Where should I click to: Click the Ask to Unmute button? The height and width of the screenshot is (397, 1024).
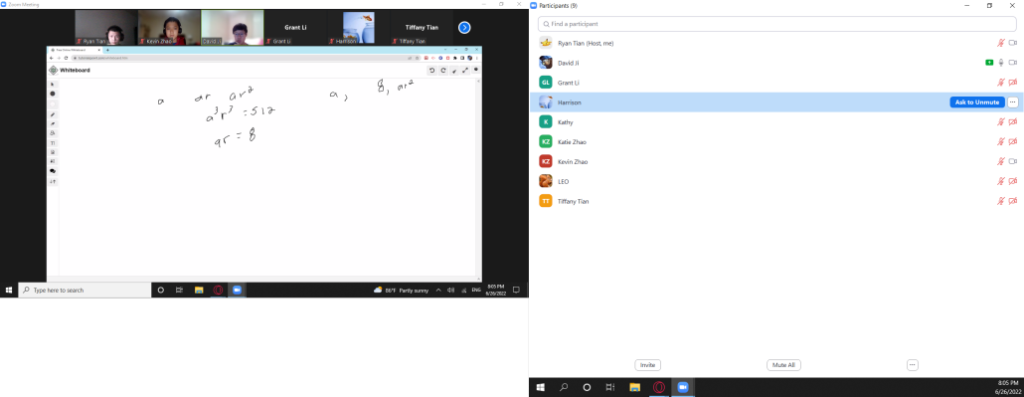point(977,103)
